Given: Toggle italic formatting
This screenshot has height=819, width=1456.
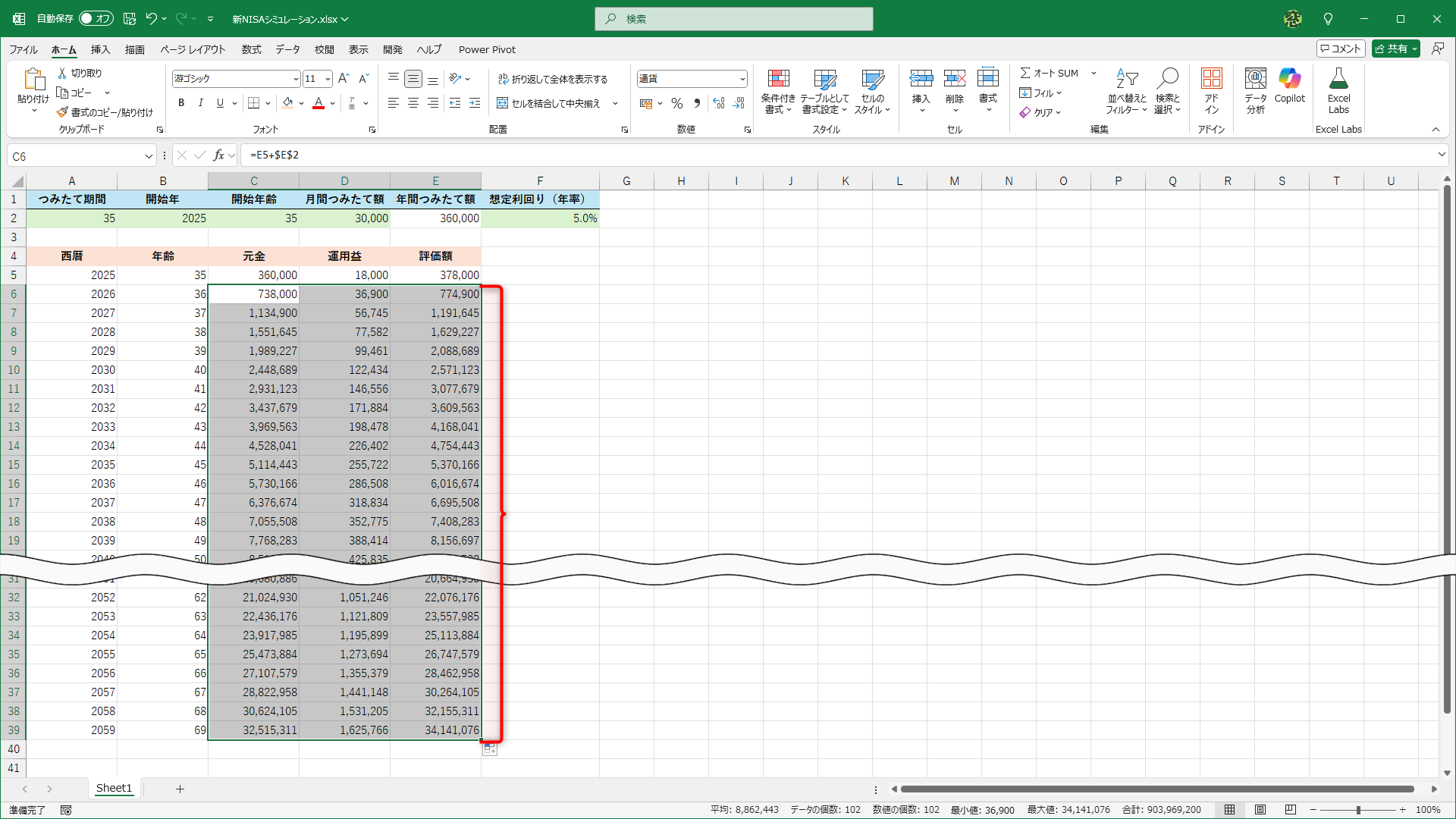Looking at the screenshot, I should pyautogui.click(x=200, y=103).
